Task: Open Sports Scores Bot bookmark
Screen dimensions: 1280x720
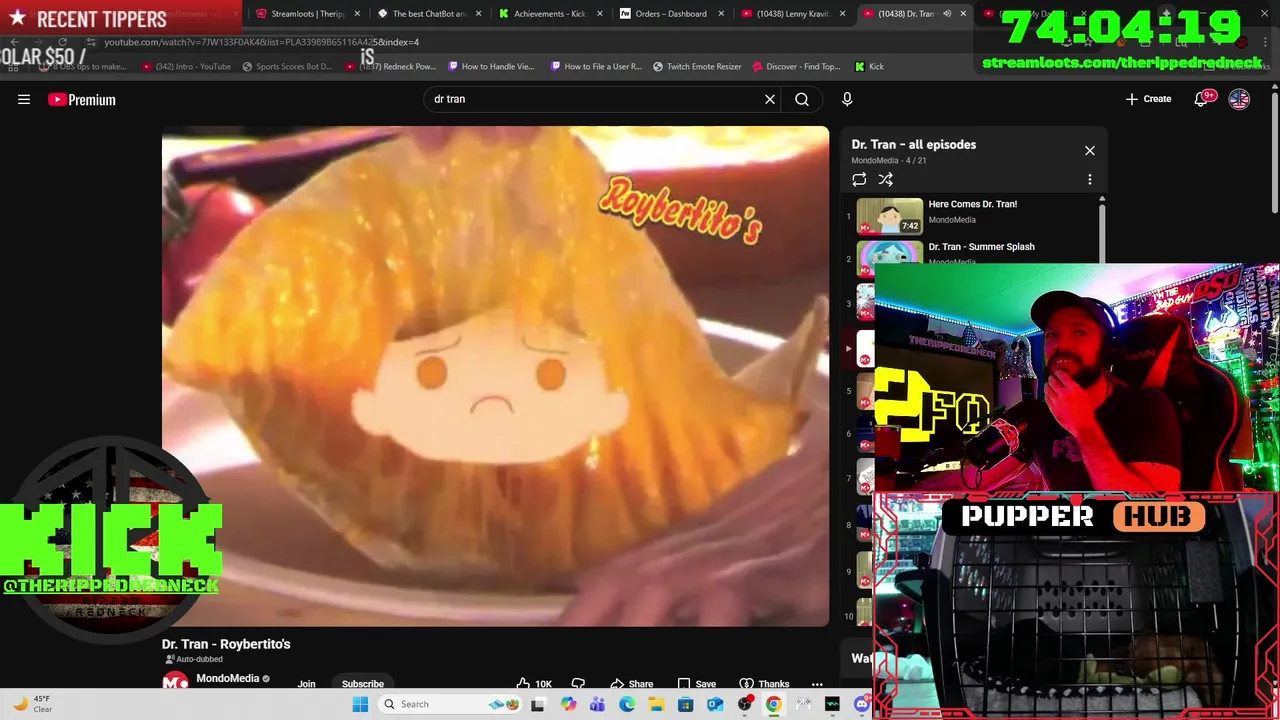Action: [286, 66]
